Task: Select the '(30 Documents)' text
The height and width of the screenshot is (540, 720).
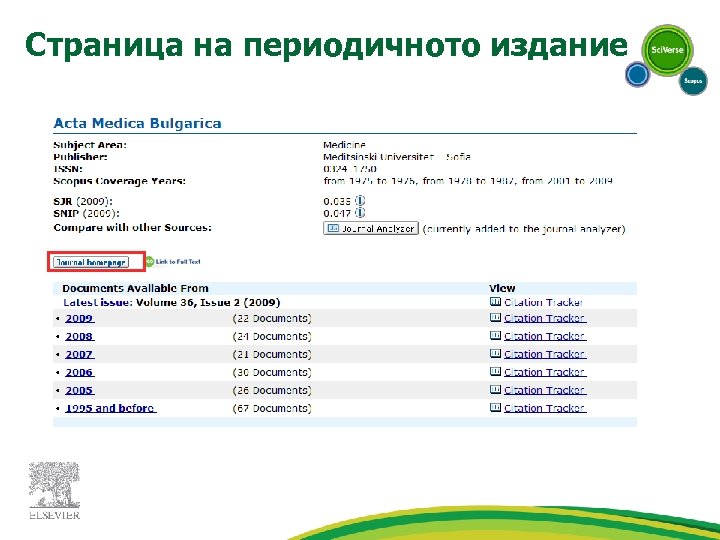Action: 272,372
